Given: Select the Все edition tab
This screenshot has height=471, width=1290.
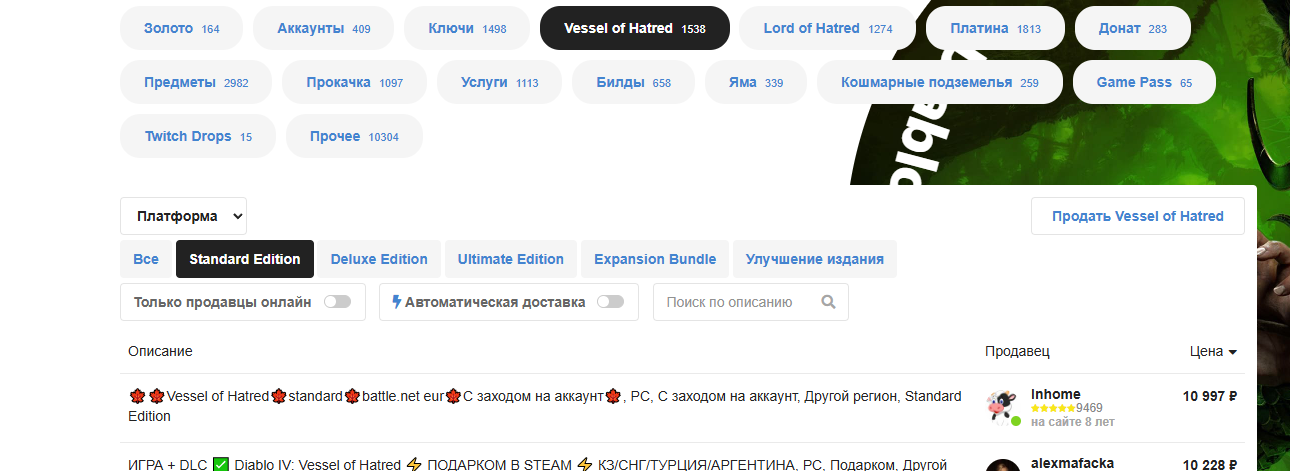Looking at the screenshot, I should [146, 259].
